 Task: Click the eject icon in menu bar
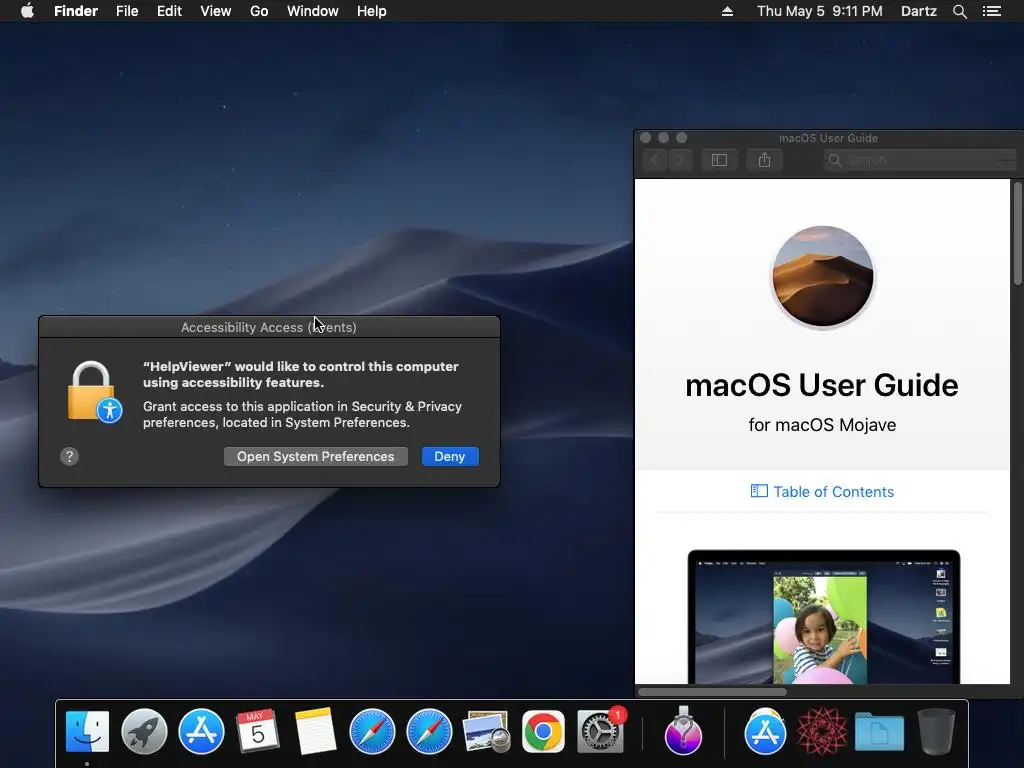click(x=728, y=11)
